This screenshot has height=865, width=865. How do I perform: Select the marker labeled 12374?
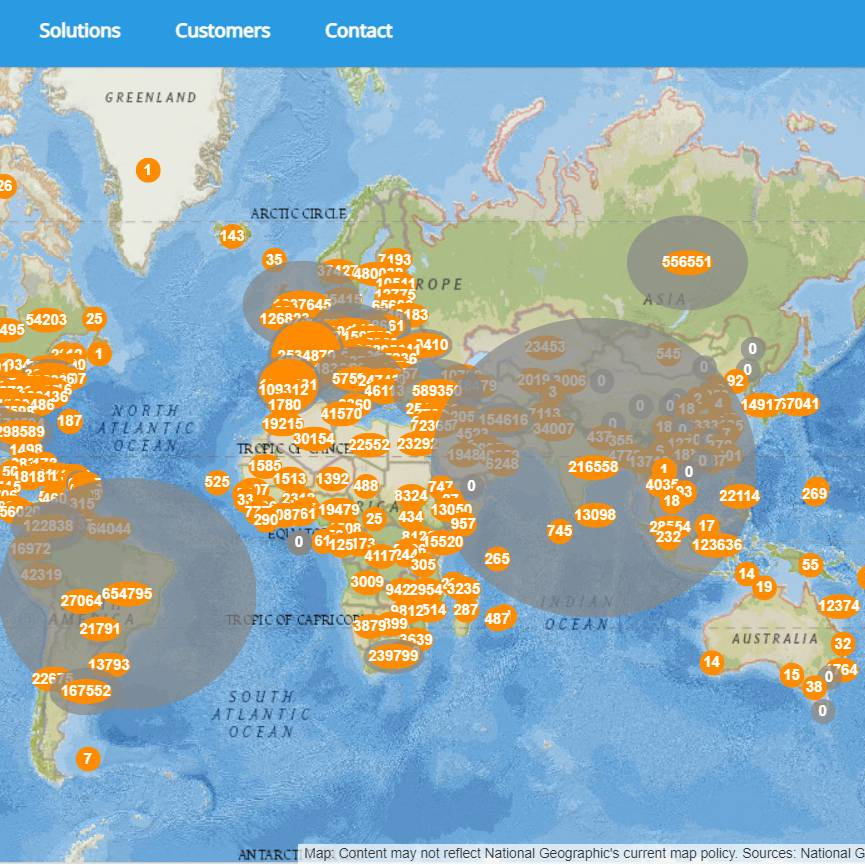840,606
